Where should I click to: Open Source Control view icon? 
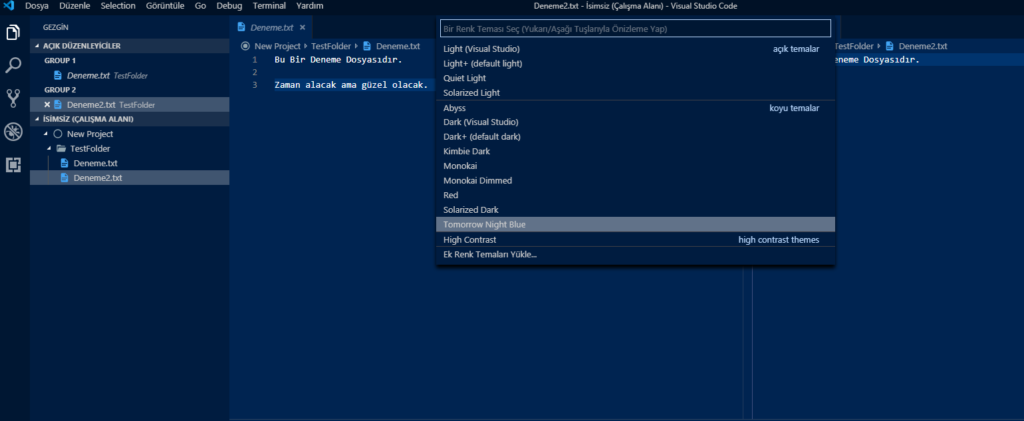click(13, 99)
